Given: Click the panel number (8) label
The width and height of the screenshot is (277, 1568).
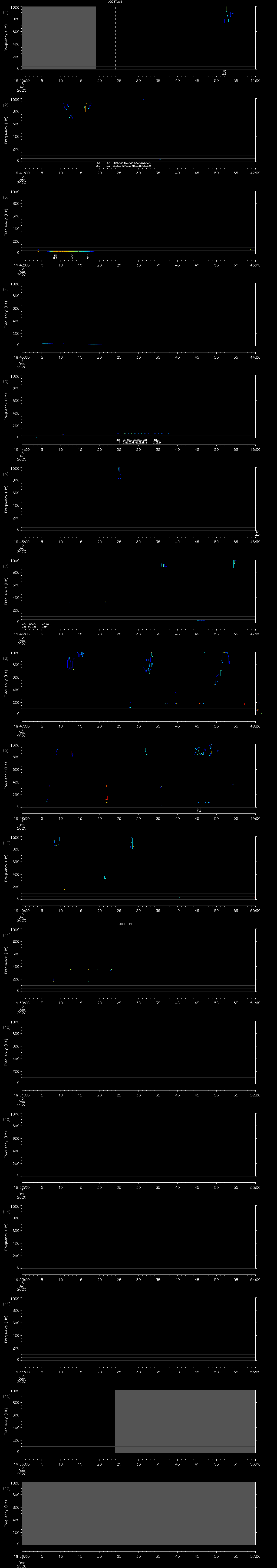Looking at the screenshot, I should [x=5, y=658].
